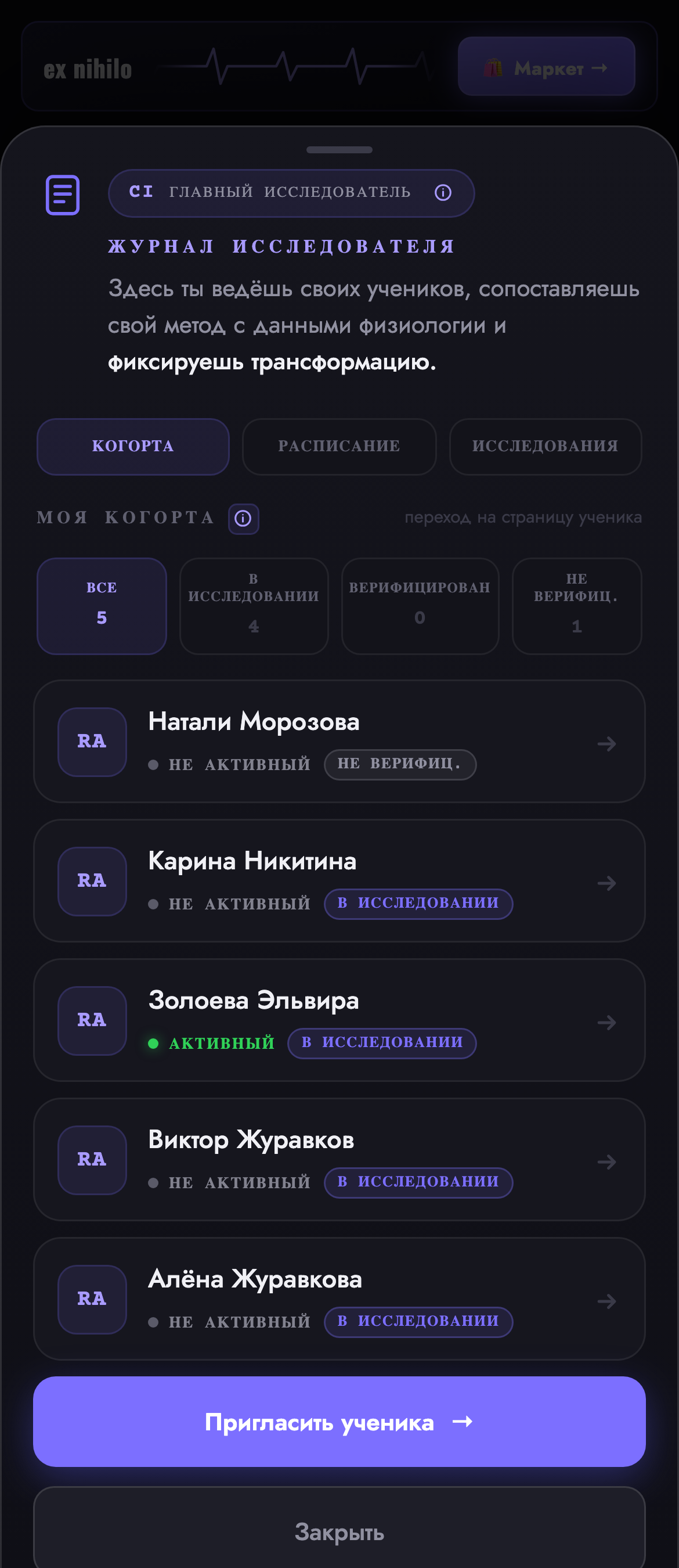The image size is (679, 1568).
Task: Click RA avatar of Золоева Эльвира
Action: tap(92, 1021)
